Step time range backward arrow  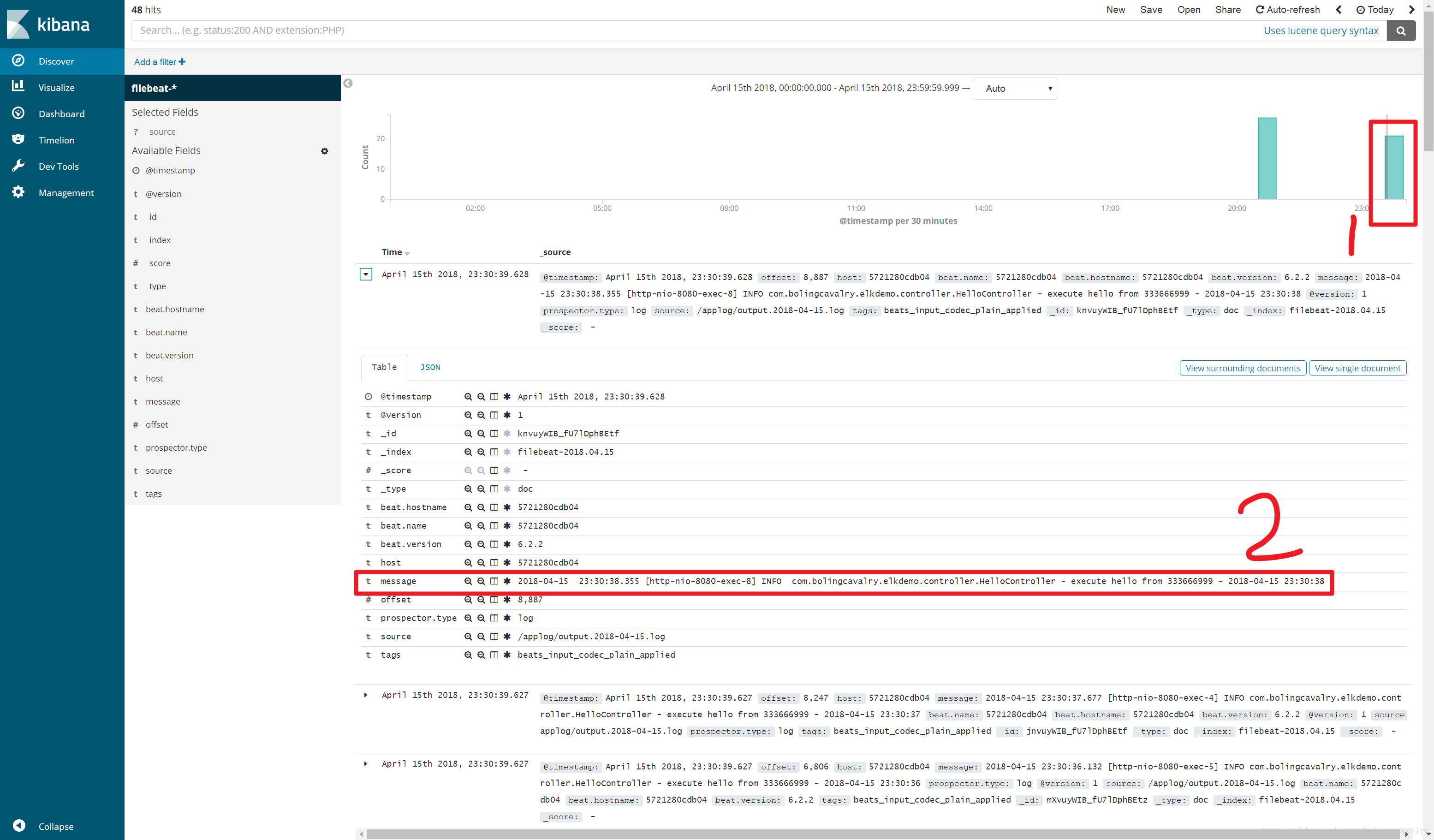tap(1339, 10)
